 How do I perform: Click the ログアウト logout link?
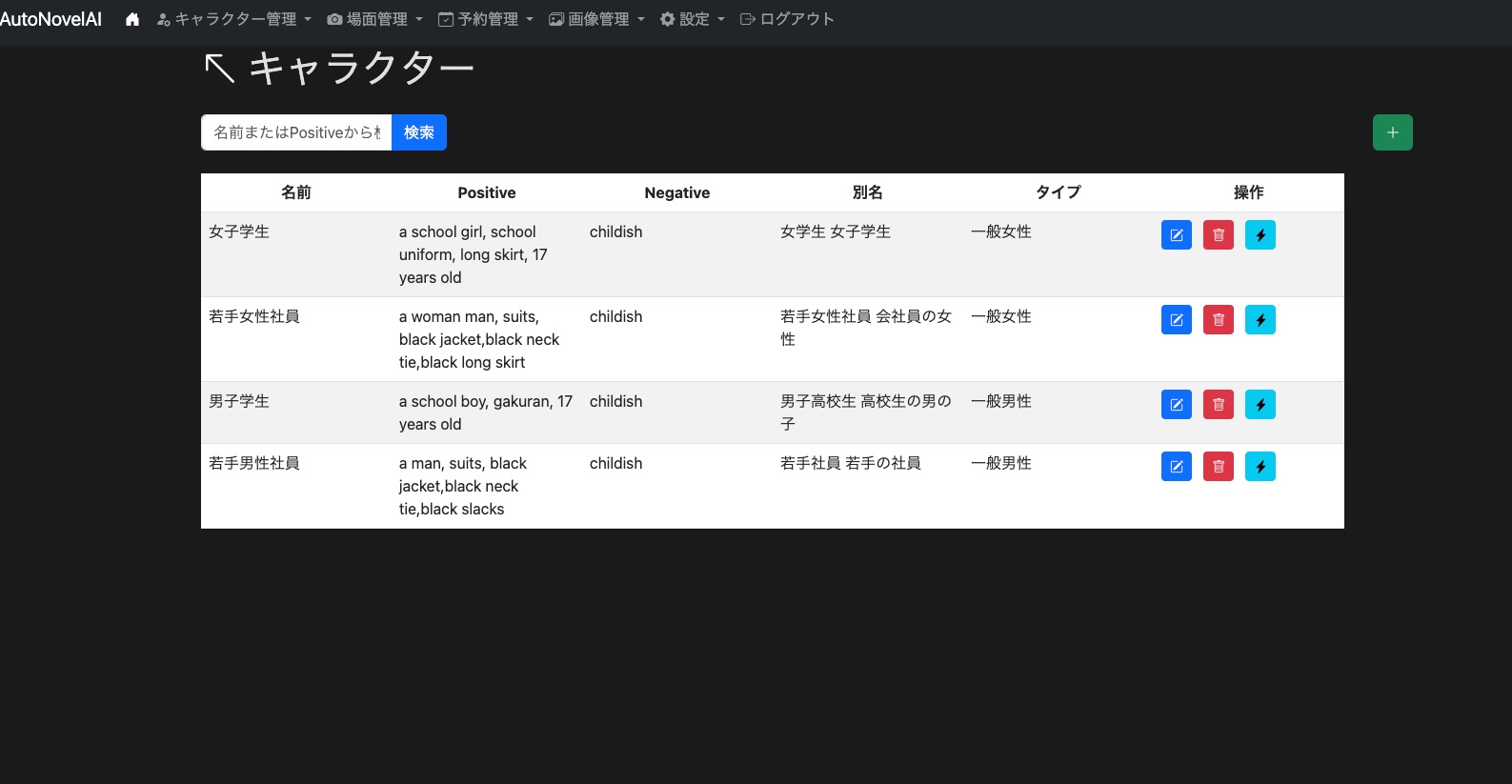787,19
